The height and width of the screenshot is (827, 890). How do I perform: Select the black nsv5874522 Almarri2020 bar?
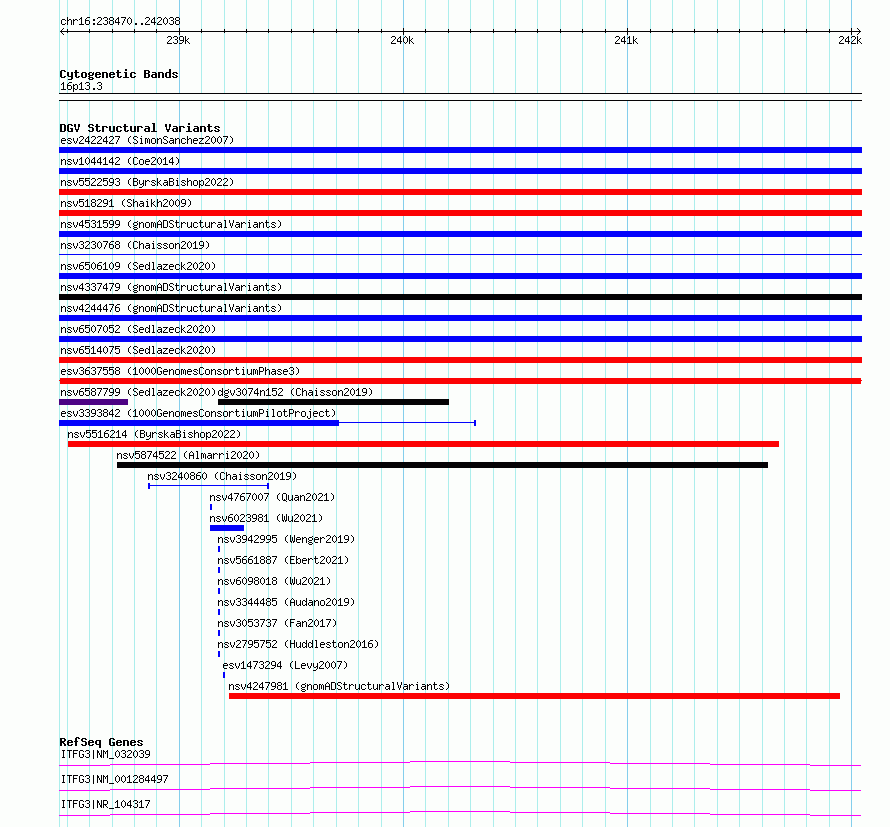click(x=442, y=465)
